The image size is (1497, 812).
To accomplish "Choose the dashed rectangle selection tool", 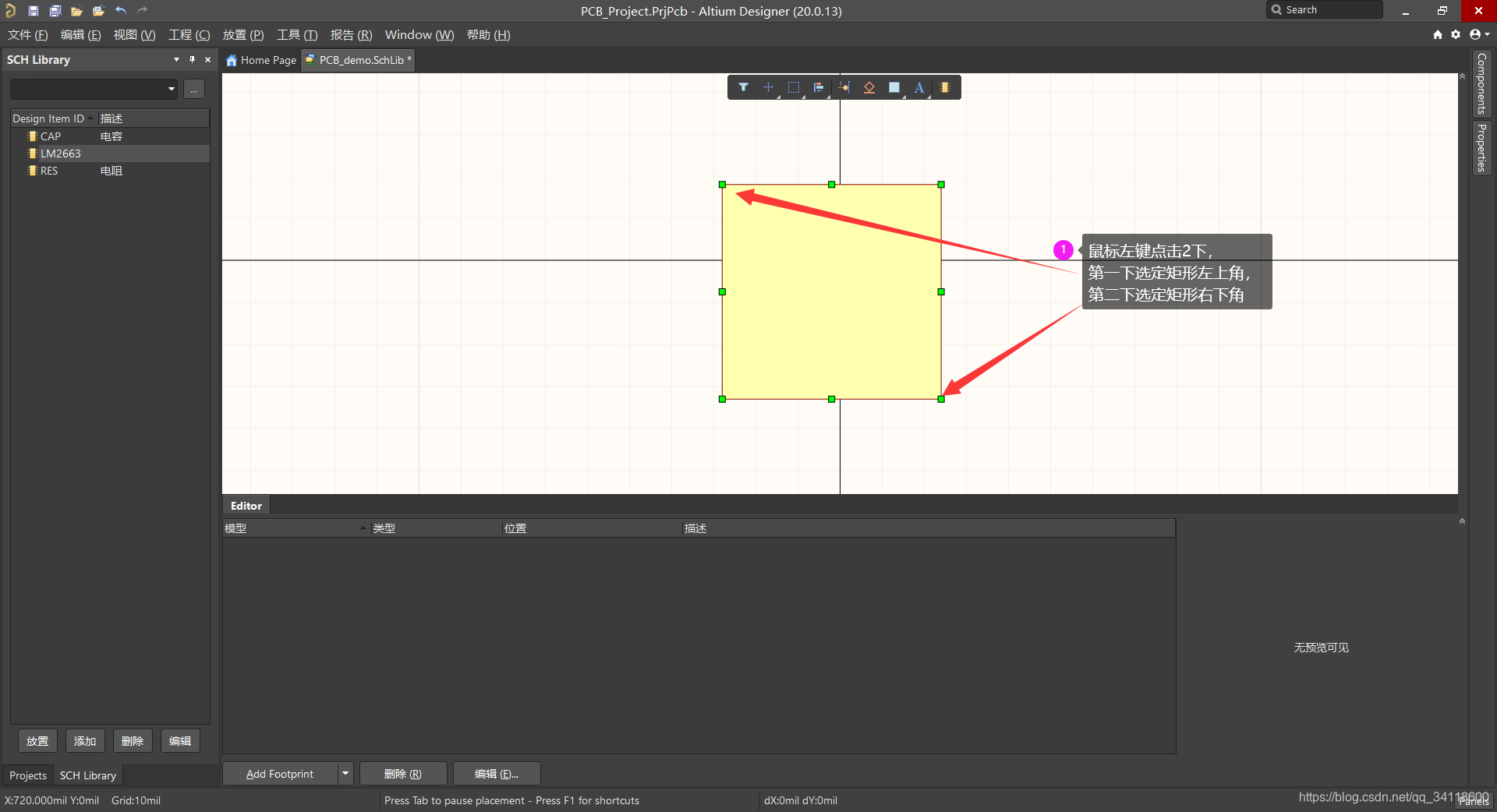I will click(x=794, y=87).
